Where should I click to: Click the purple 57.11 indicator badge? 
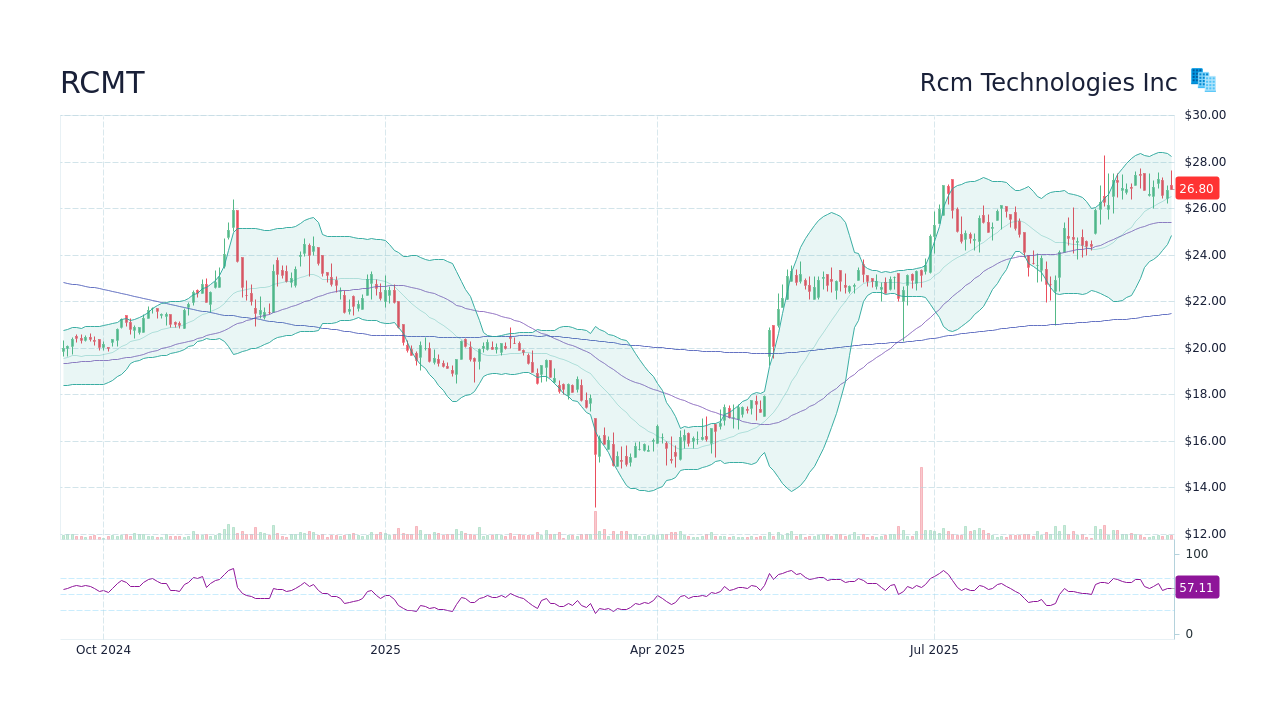[x=1196, y=588]
